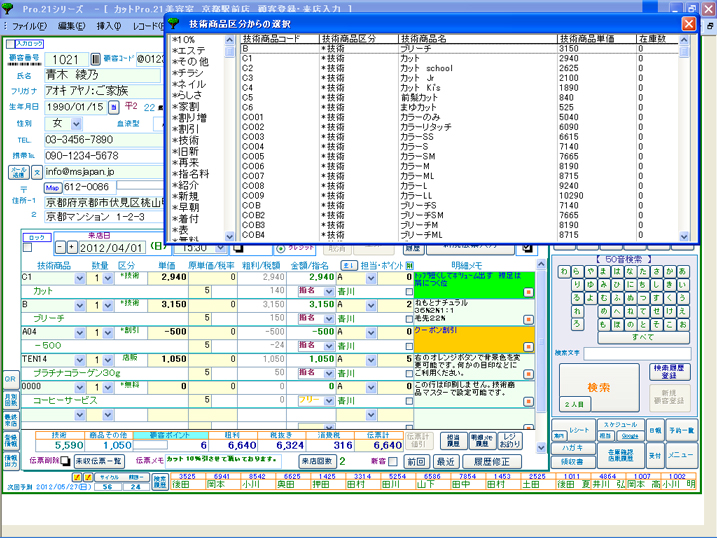Check the 伝票削除 checkbox

click(67, 460)
